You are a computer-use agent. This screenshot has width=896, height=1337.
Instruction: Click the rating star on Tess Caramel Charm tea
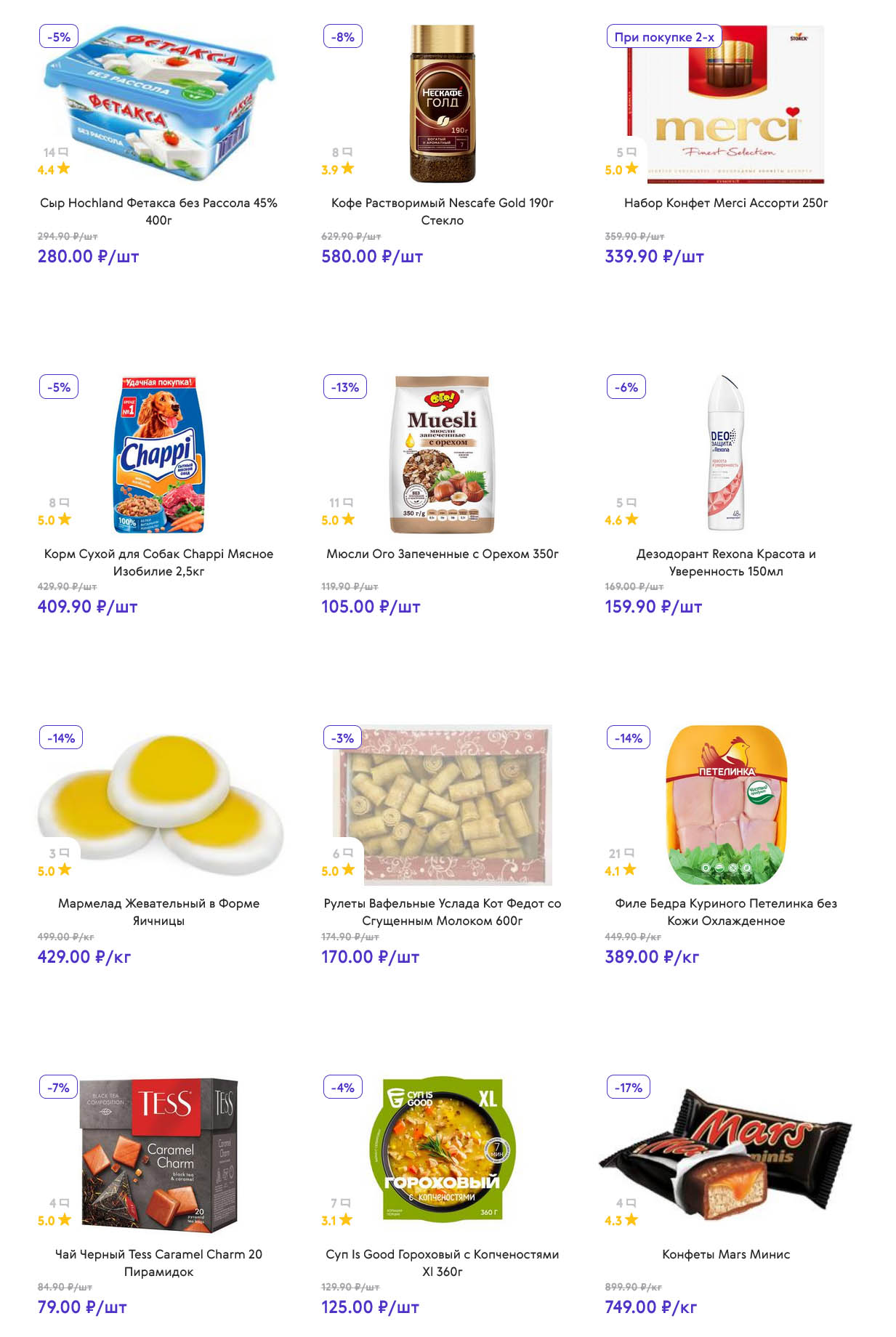[x=64, y=1219]
